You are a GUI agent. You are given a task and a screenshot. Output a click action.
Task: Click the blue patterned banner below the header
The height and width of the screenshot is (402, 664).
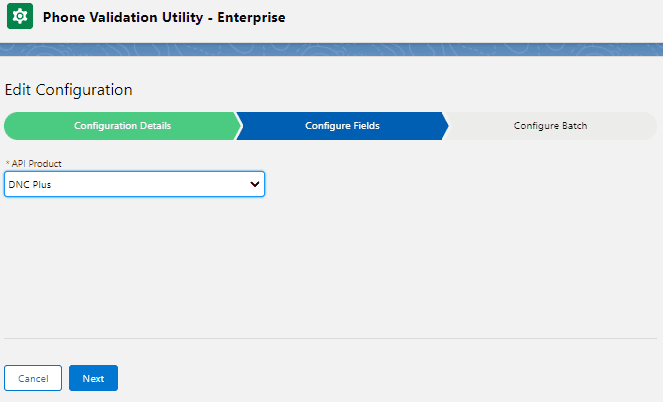(x=330, y=50)
